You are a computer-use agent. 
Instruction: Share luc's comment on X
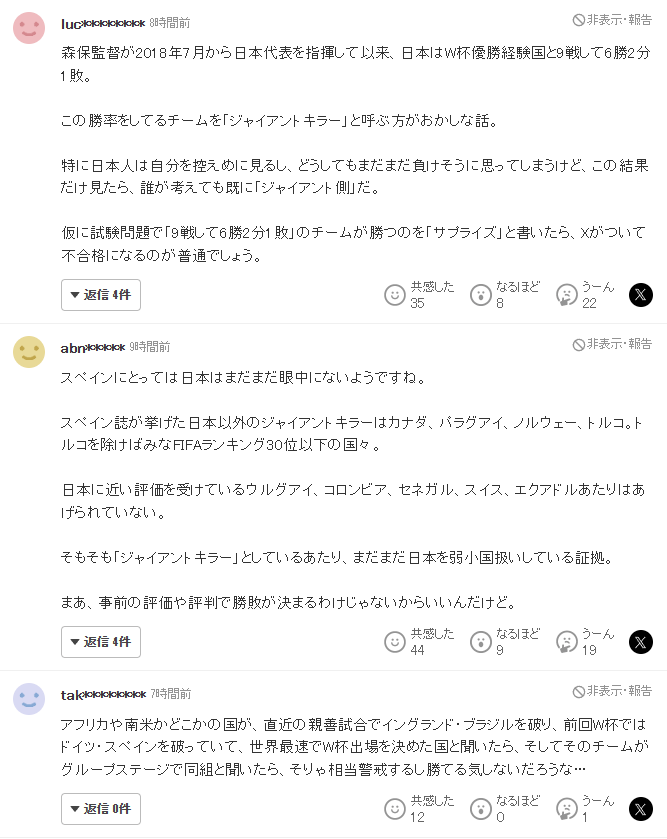pos(641,295)
